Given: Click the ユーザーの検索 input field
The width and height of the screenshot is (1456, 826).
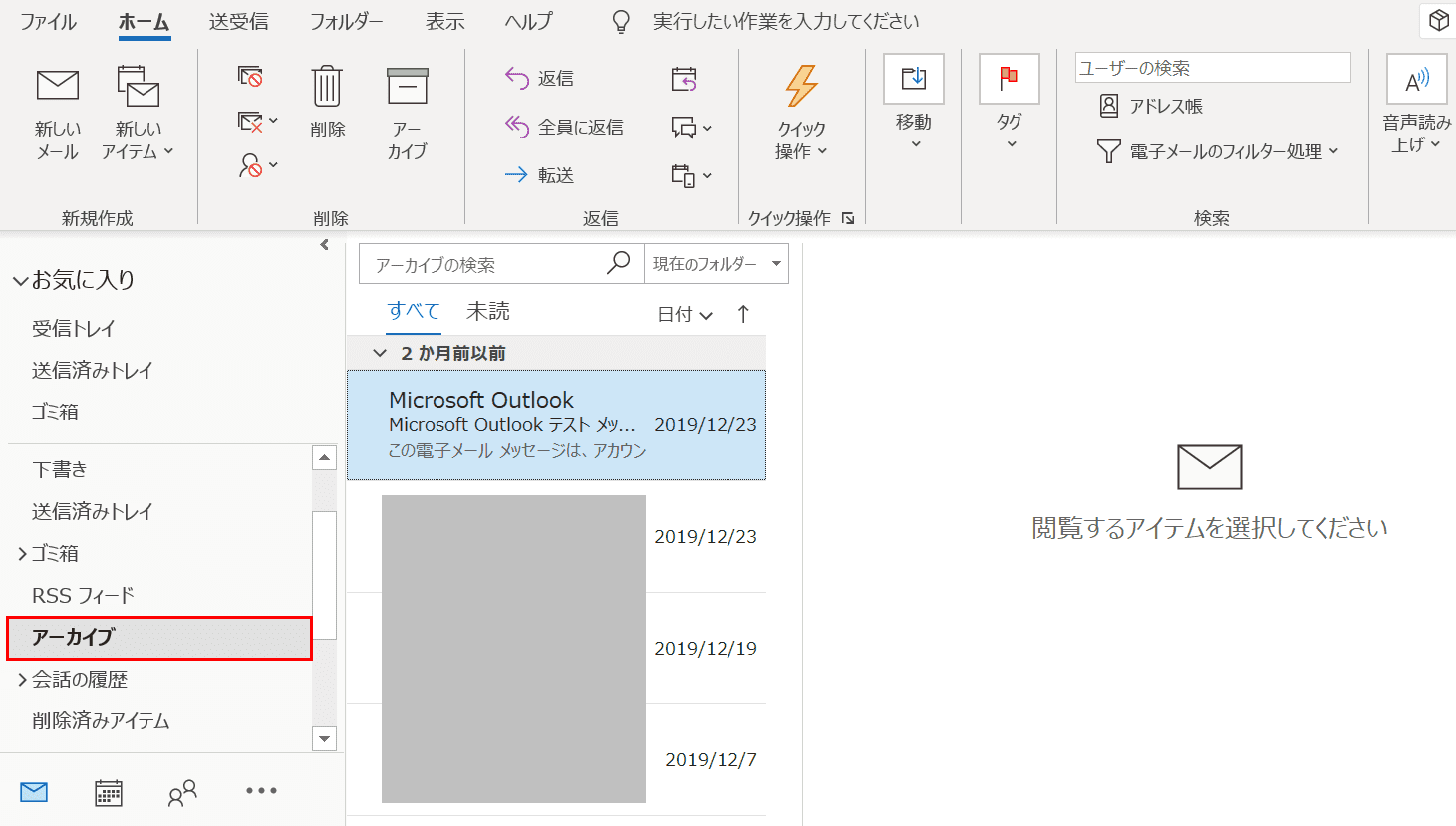Looking at the screenshot, I should pos(1212,68).
